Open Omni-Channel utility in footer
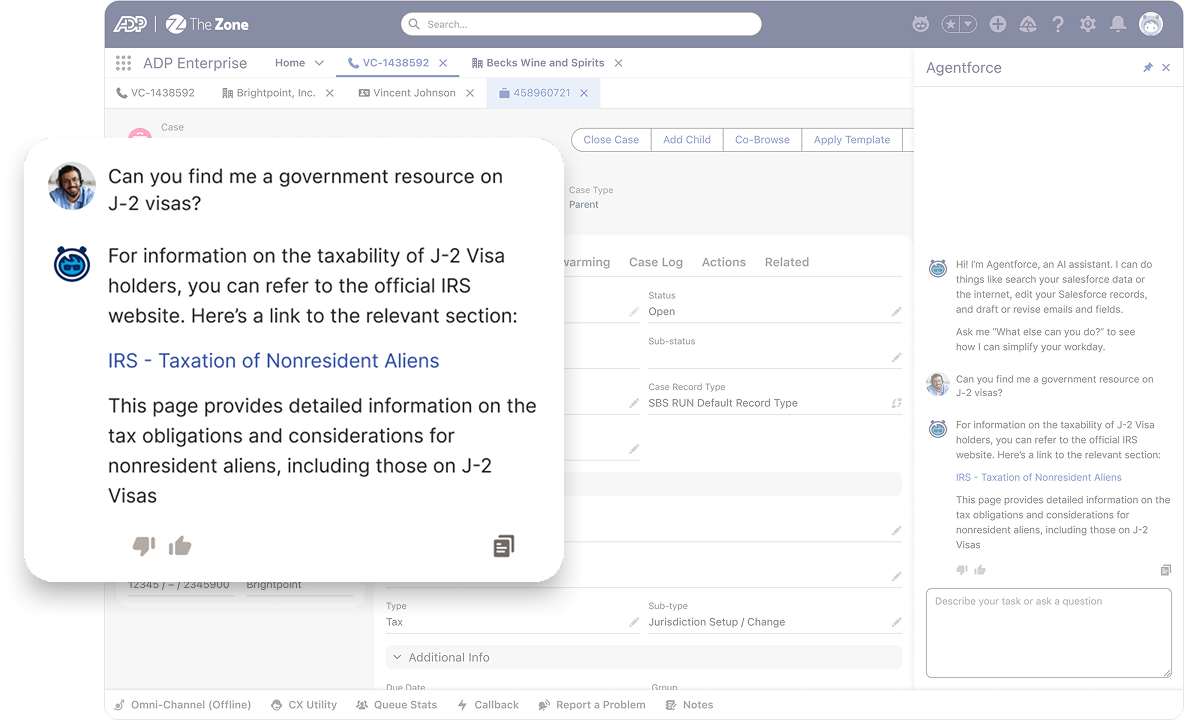This screenshot has height=720, width=1184. pos(182,705)
